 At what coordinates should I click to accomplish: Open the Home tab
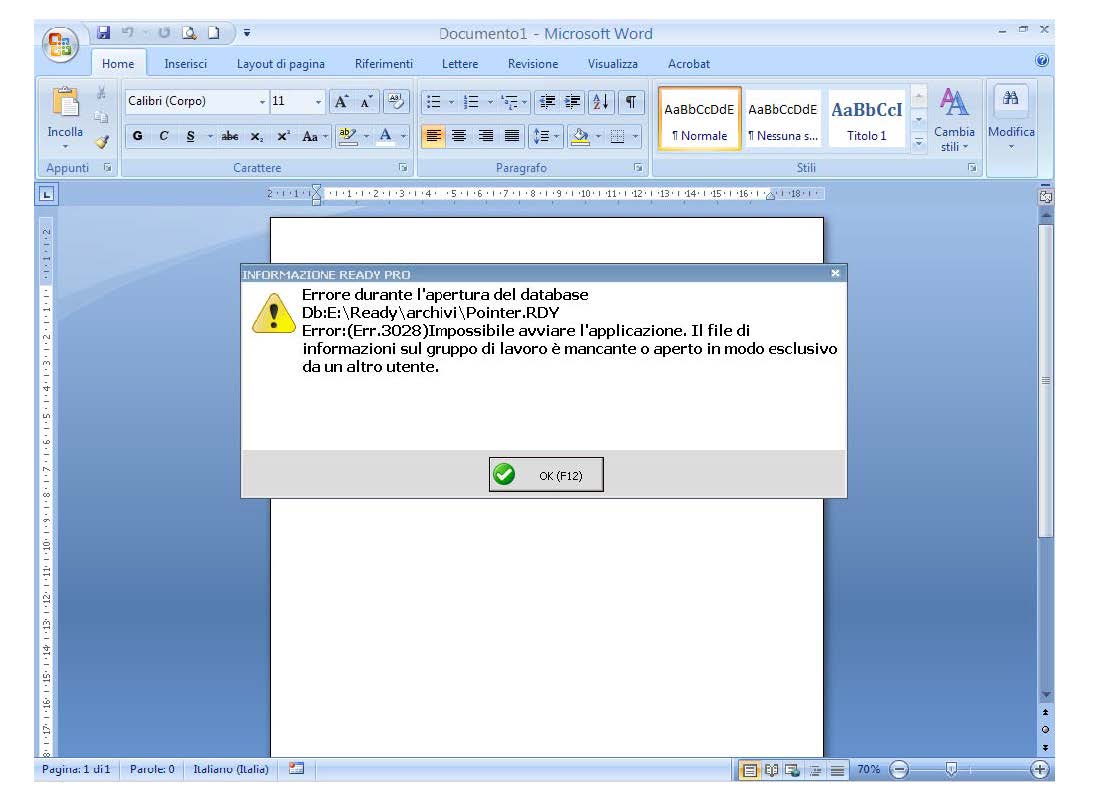pyautogui.click(x=118, y=64)
